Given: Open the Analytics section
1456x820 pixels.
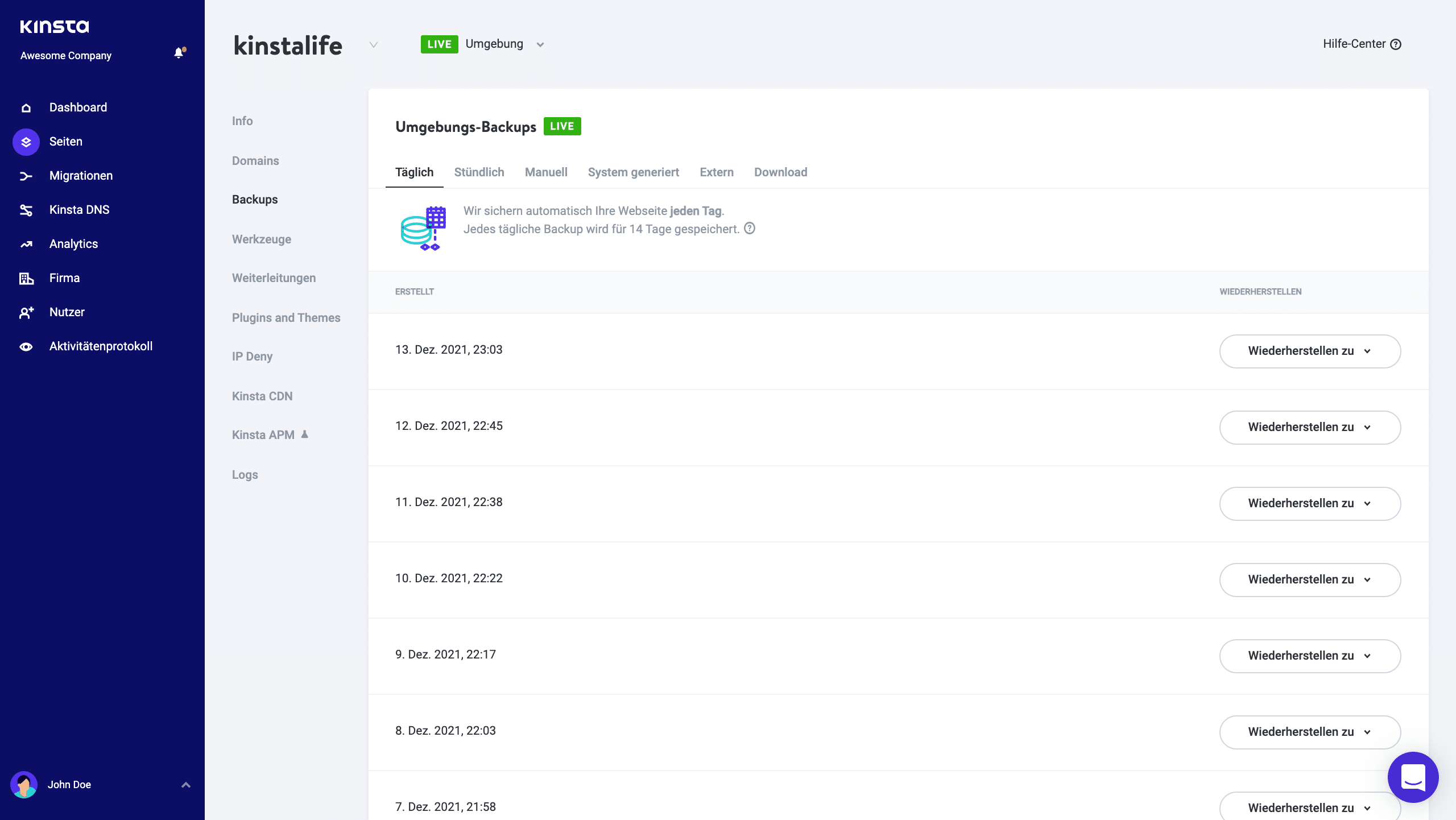Looking at the screenshot, I should 74,243.
